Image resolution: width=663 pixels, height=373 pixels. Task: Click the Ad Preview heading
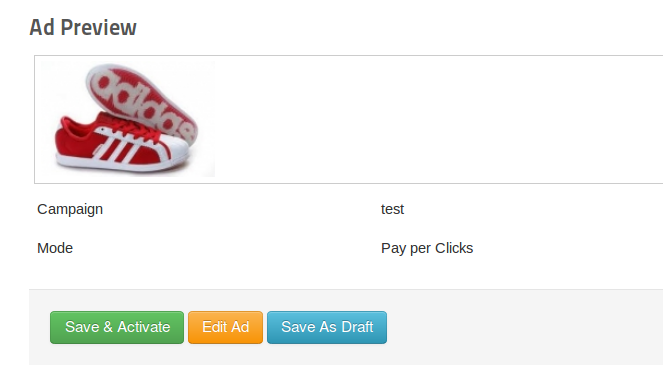(83, 27)
